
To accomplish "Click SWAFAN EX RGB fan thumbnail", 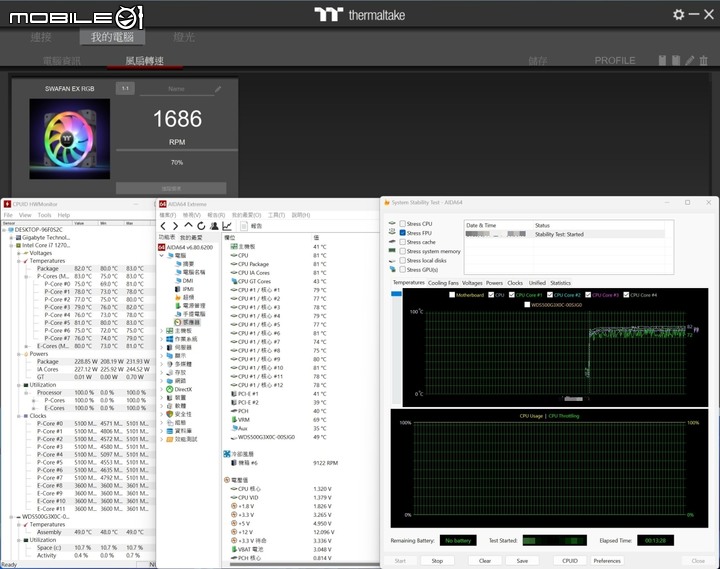I will click(x=70, y=139).
